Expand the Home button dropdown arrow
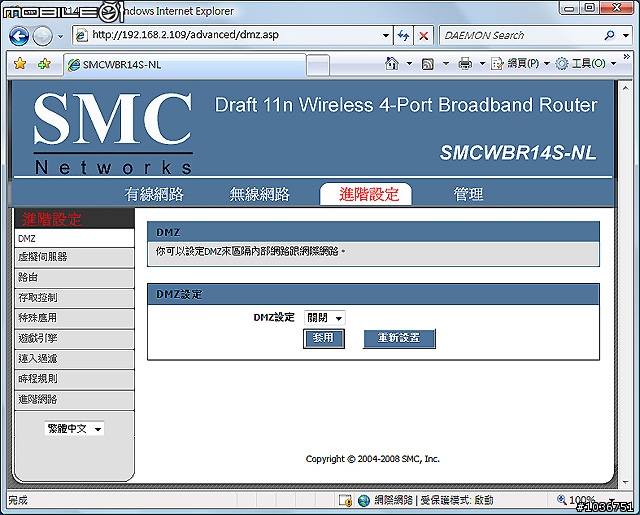This screenshot has width=640, height=515. point(409,64)
